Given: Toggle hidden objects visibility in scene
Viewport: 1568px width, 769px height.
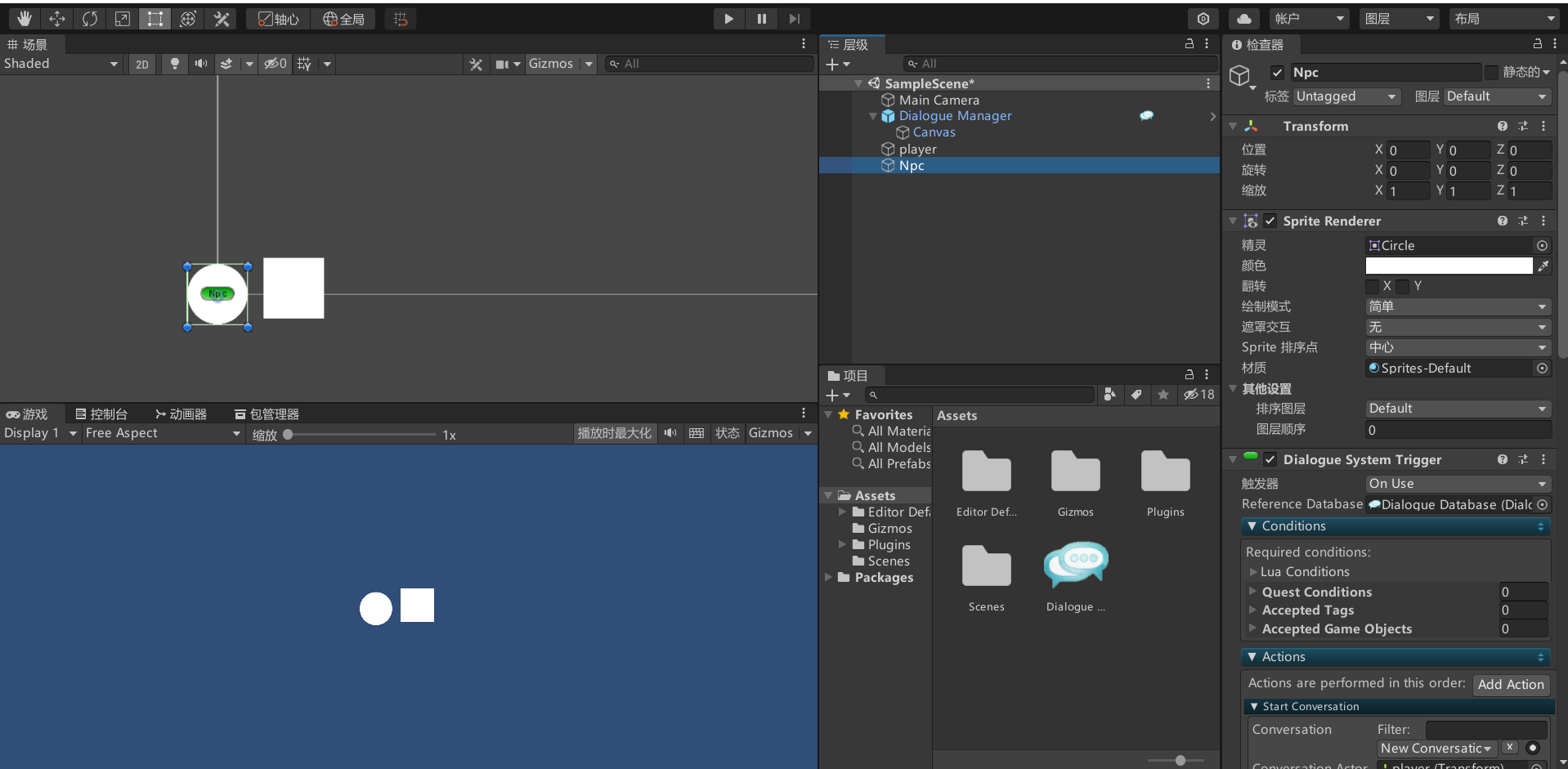Looking at the screenshot, I should coord(275,64).
